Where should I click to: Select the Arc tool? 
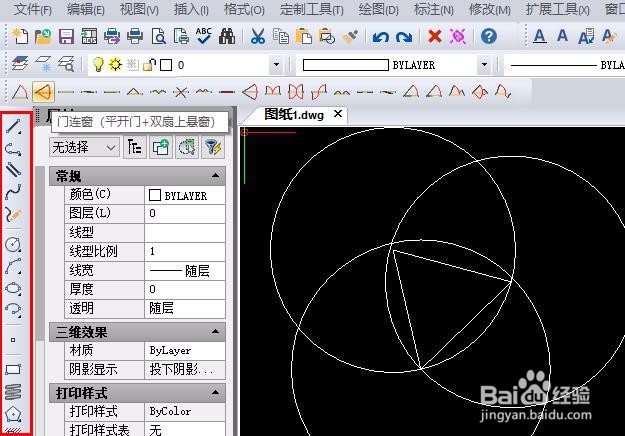click(13, 266)
